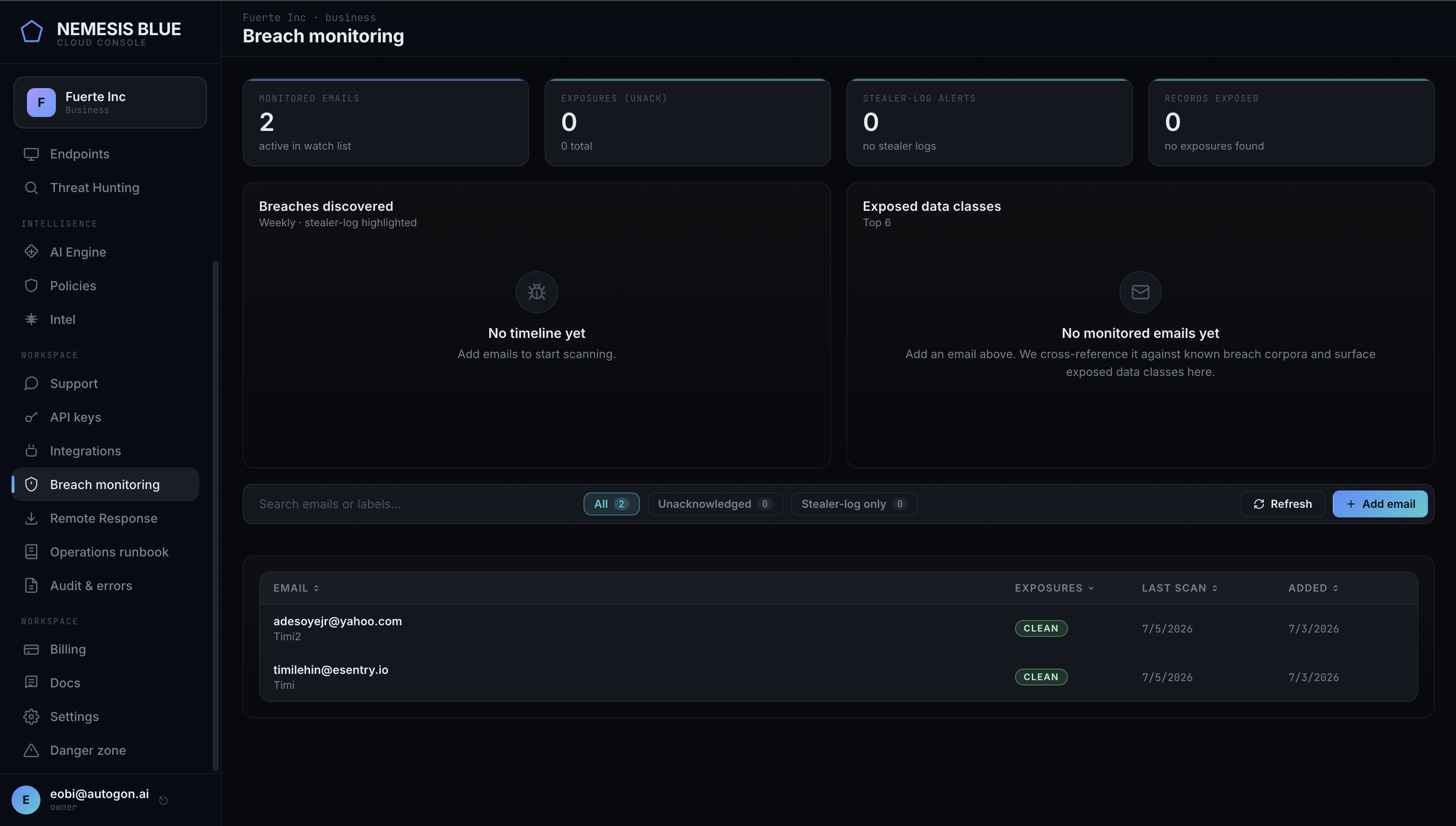Click the Integrations plug icon

click(31, 451)
